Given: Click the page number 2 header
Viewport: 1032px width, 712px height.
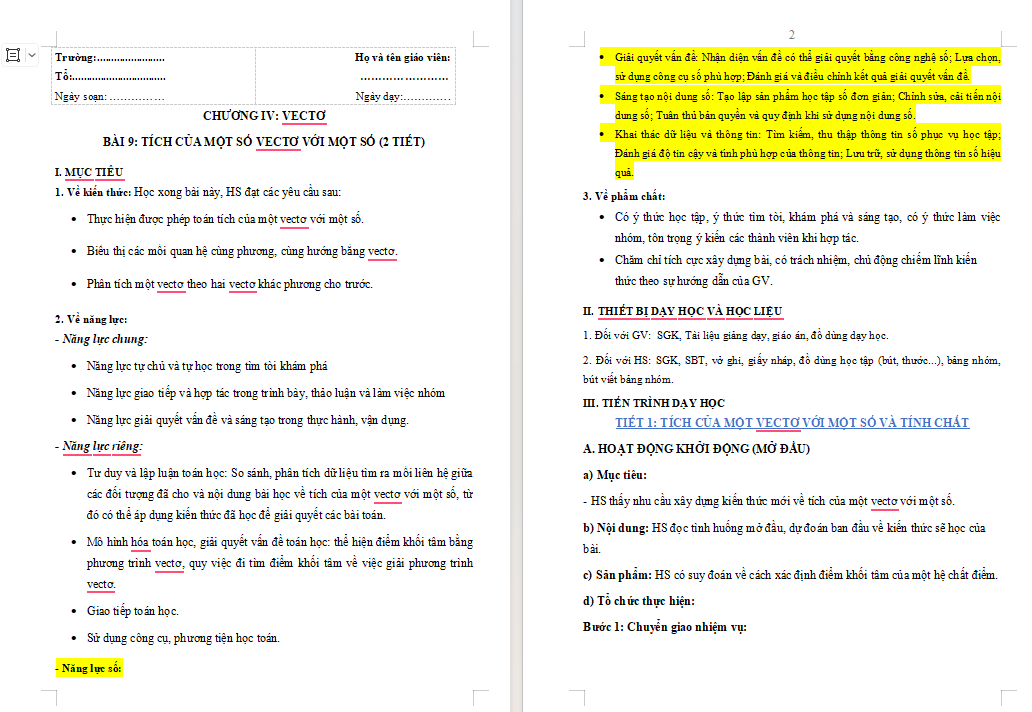Looking at the screenshot, I should pos(792,34).
